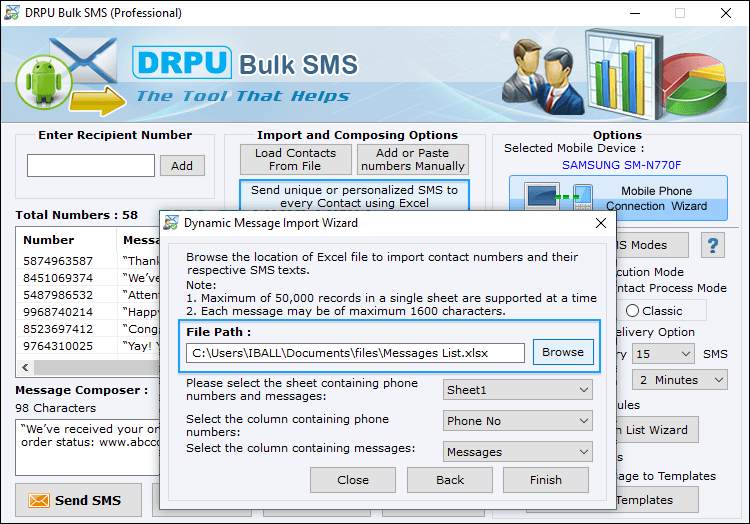
Task: Click the Back button in wizard
Action: pyautogui.click(x=450, y=480)
